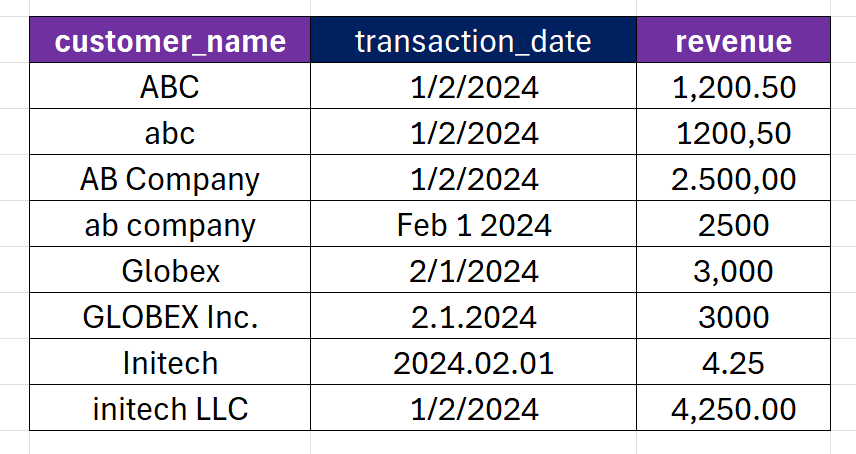Select the 2.500,00 revenue cell
This screenshot has height=454, width=856.
pos(733,179)
